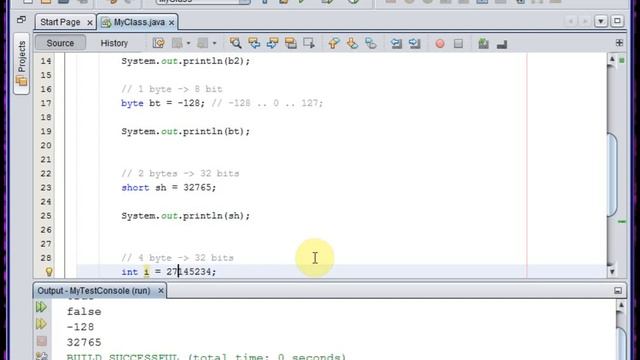Toggle Rectangular Selection mode
The width and height of the screenshot is (640, 360).
(309, 43)
